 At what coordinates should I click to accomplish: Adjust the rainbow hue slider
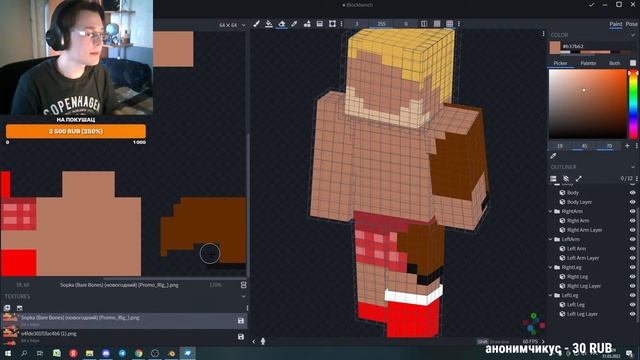click(633, 104)
